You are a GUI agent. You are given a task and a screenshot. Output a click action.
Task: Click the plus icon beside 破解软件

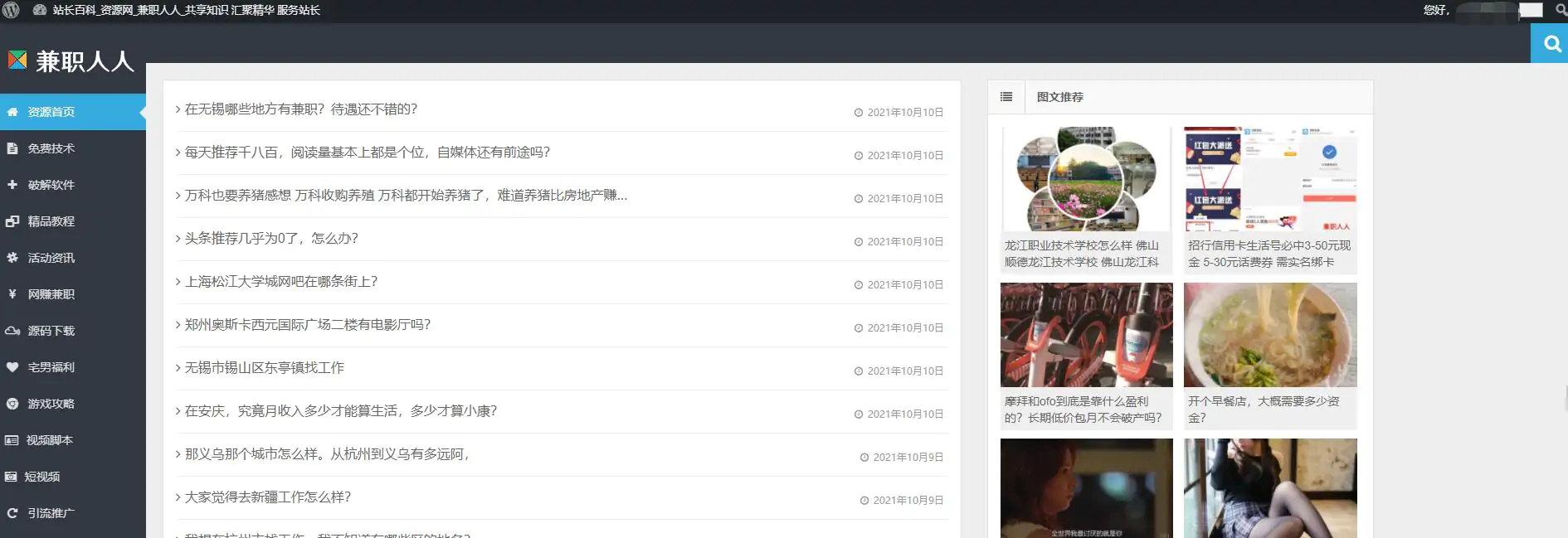click(12, 185)
